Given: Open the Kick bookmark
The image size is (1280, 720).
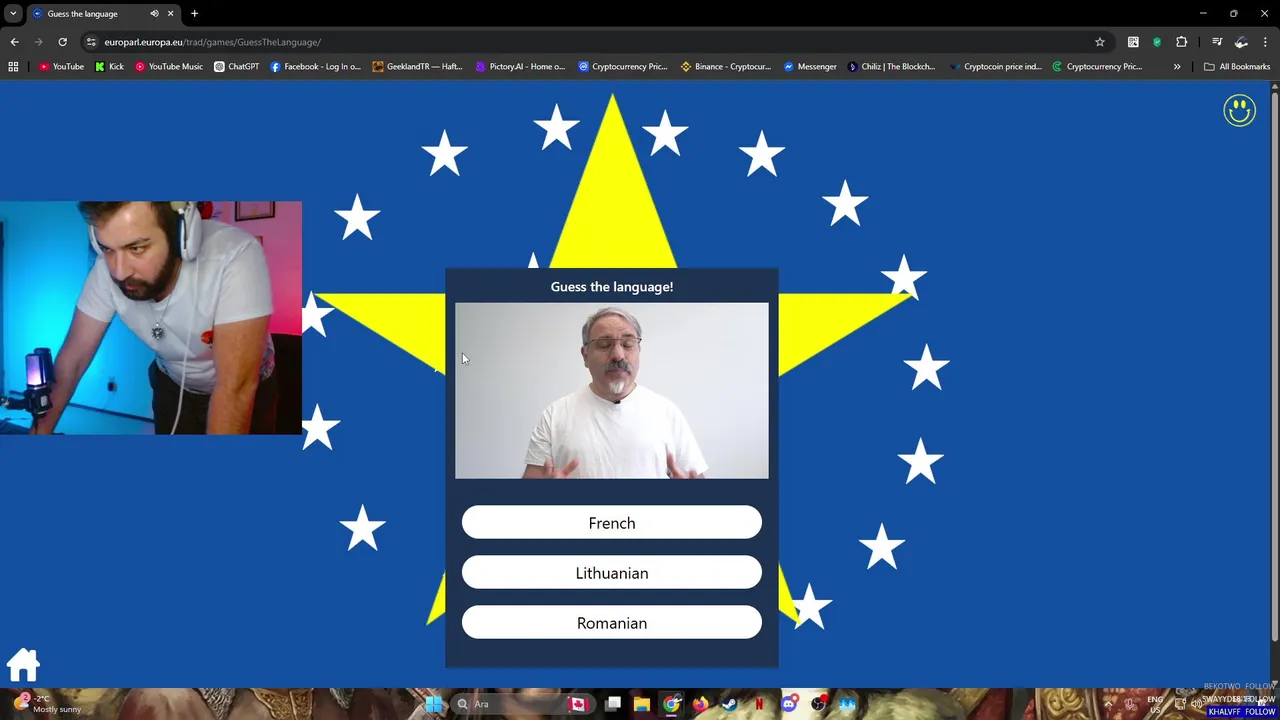Looking at the screenshot, I should 109,66.
